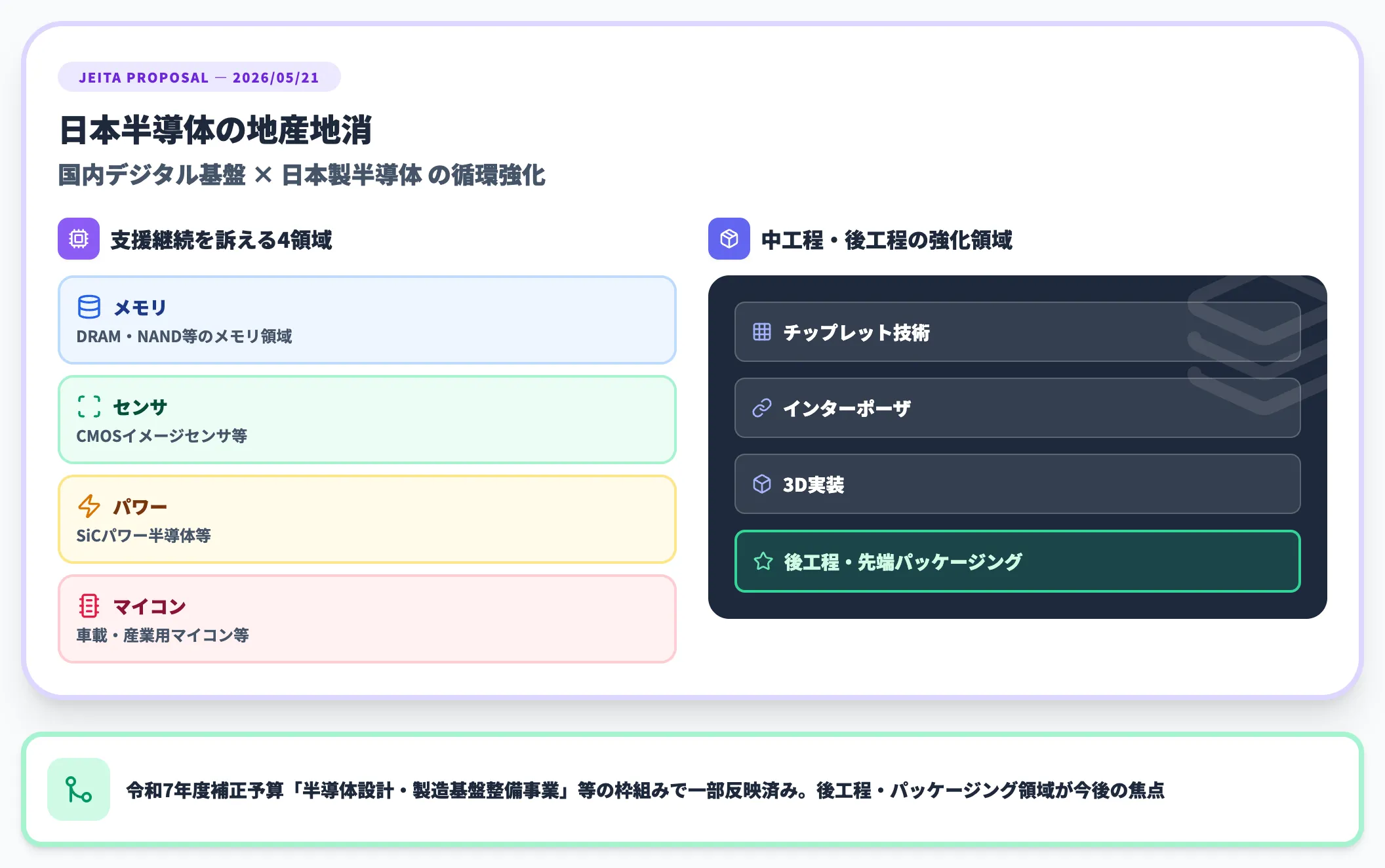Click the section heading 支援継続を訴える4領域
This screenshot has width=1385, height=868.
click(221, 240)
